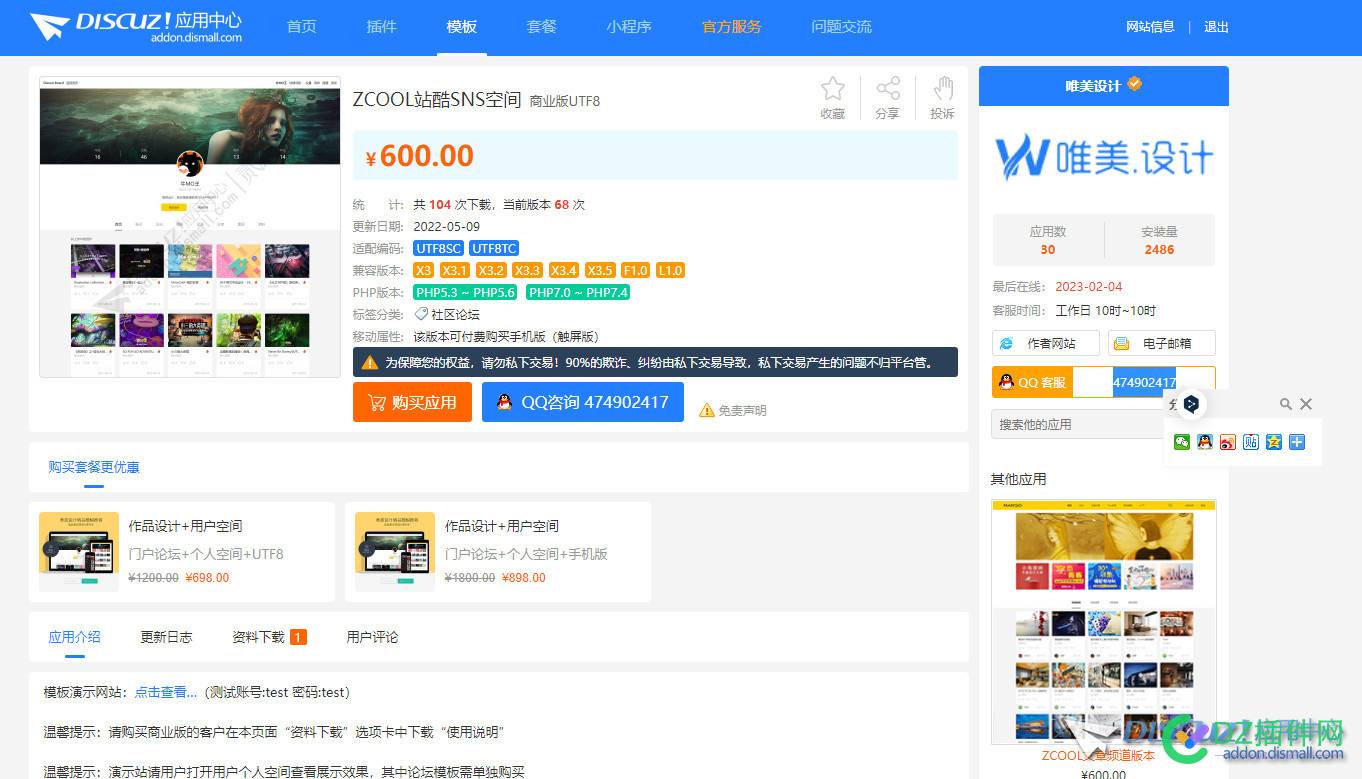
Task: Focus the 搜索他的应用 search field
Action: (1078, 424)
